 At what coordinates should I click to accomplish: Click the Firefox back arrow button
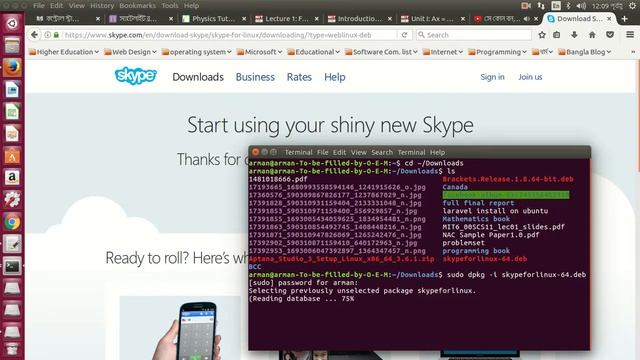35,35
